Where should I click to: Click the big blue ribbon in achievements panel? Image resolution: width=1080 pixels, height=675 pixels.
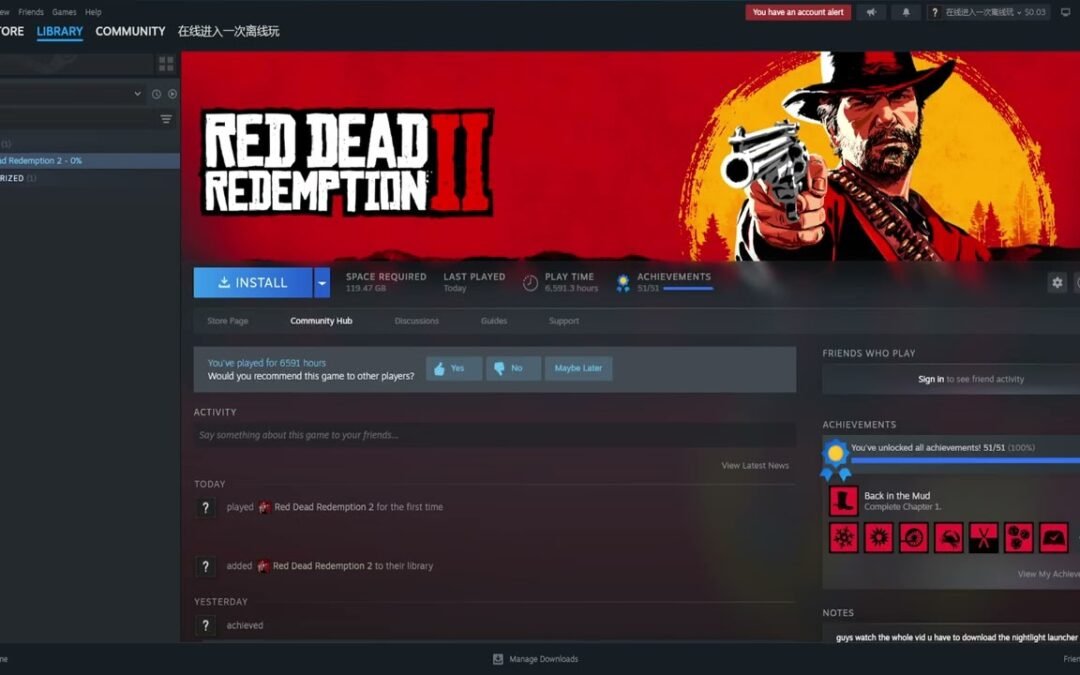(835, 459)
